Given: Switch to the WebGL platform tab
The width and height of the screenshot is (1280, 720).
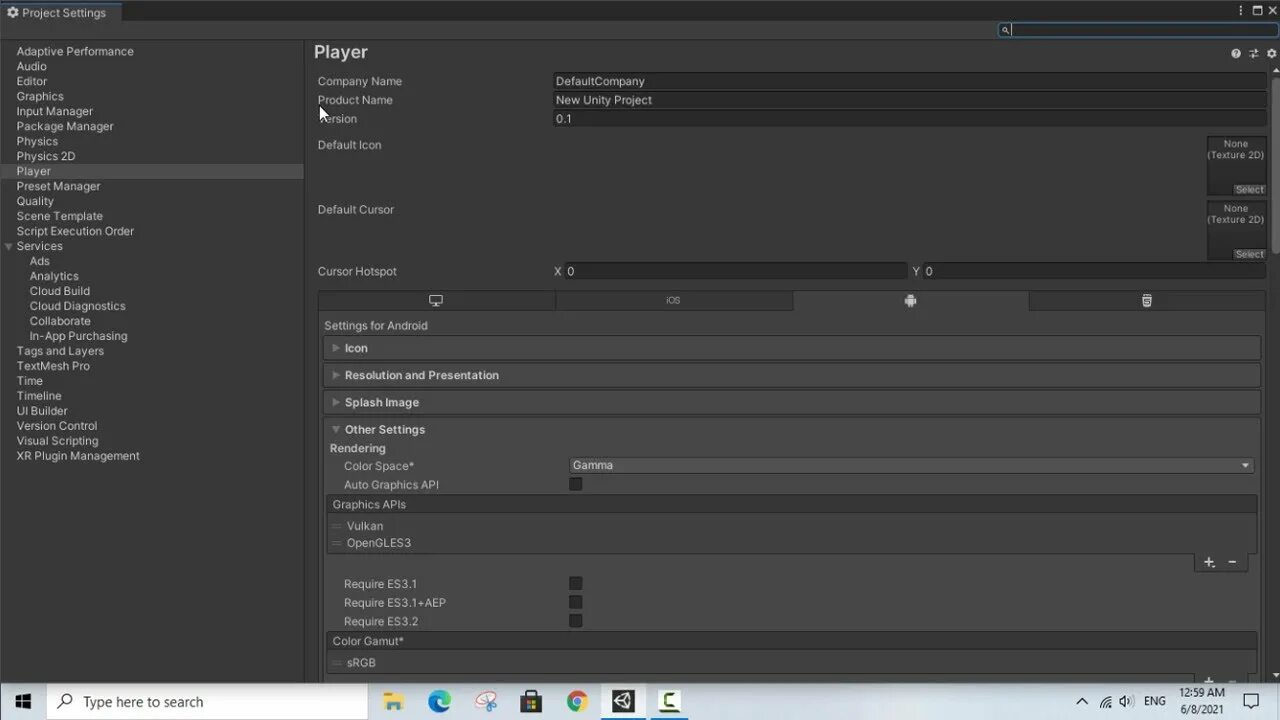Looking at the screenshot, I should [x=1147, y=300].
